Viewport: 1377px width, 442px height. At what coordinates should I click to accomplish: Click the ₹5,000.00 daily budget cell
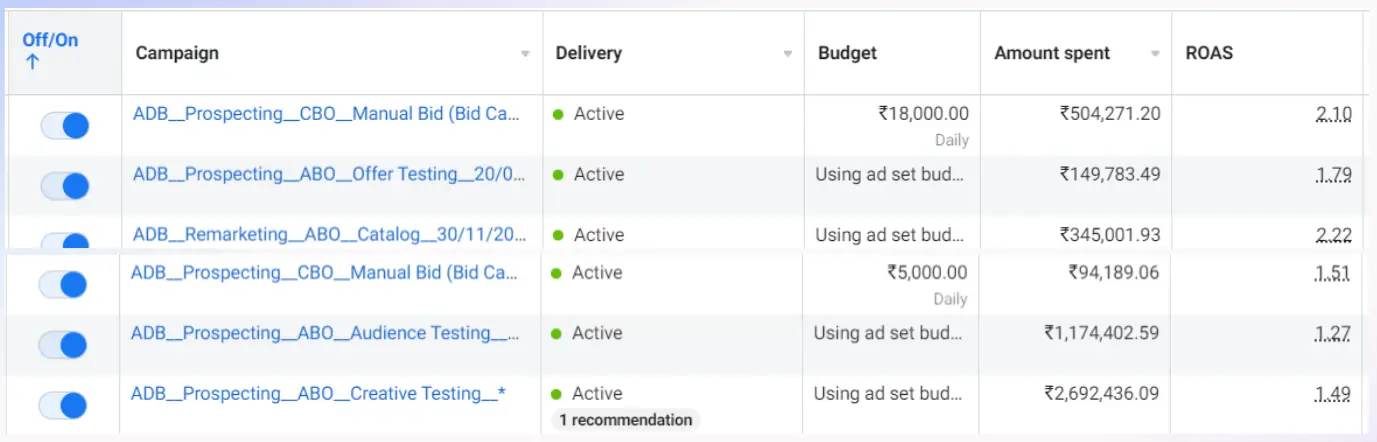927,272
